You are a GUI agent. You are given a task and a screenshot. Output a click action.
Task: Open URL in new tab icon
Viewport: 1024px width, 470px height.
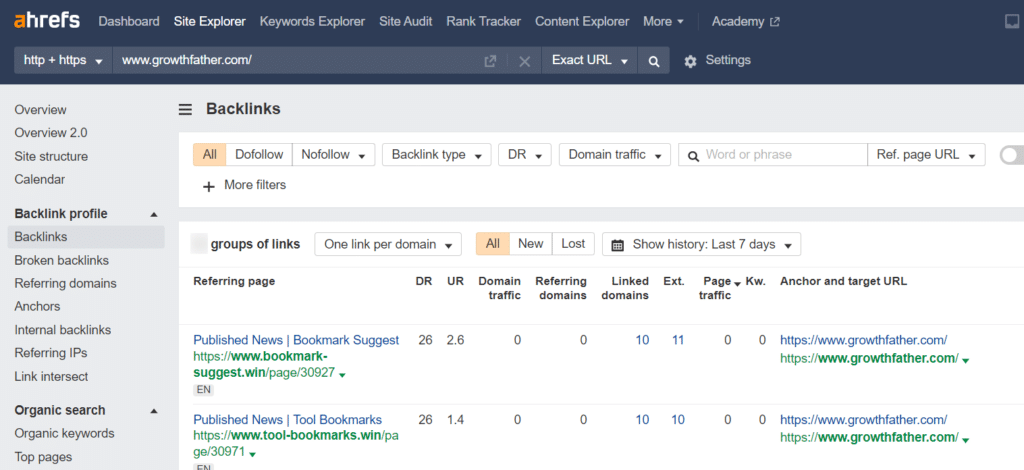[x=490, y=61]
